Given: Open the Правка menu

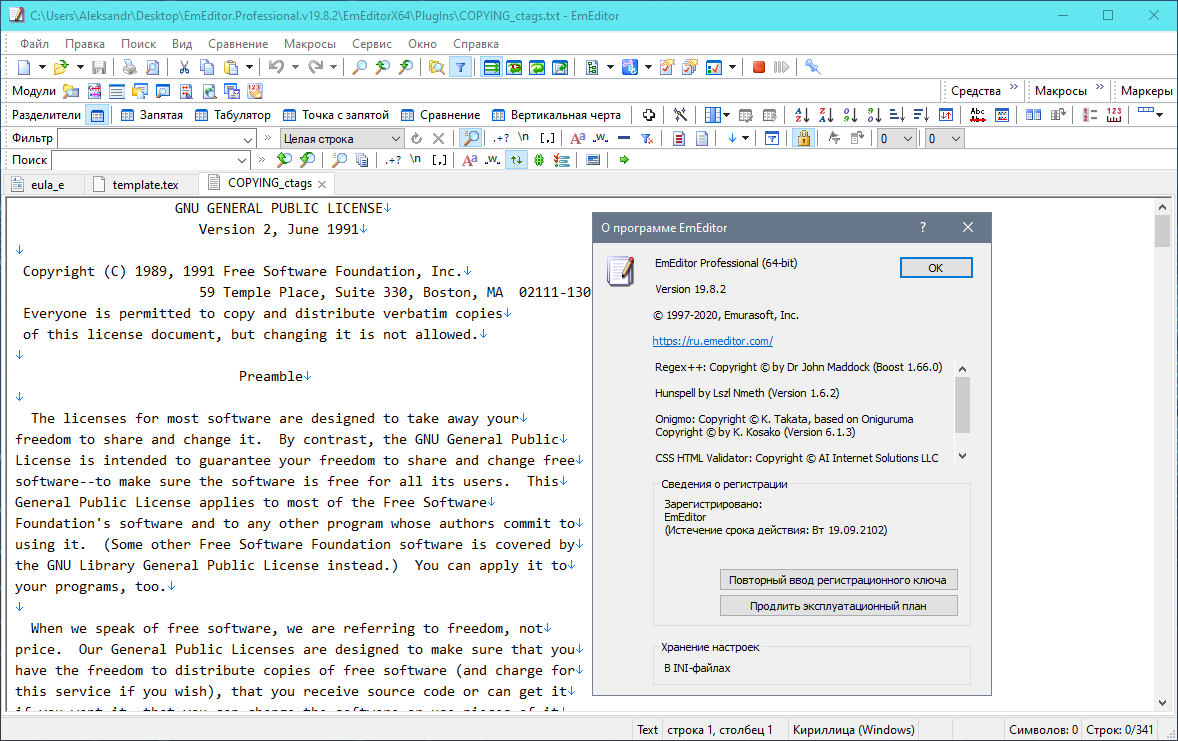Looking at the screenshot, I should coord(85,44).
